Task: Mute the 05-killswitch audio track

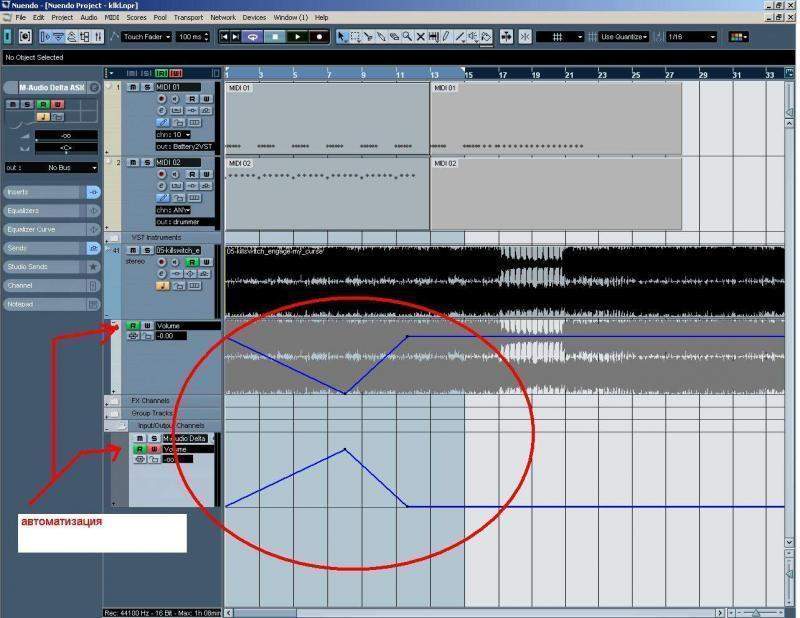Action: coord(133,250)
